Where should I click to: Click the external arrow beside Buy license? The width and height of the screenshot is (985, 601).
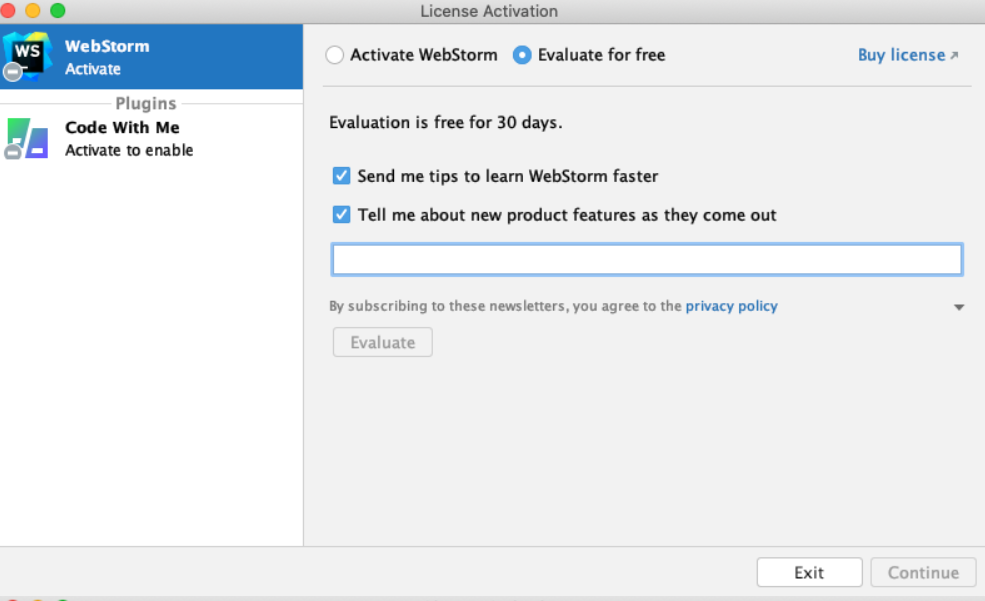(x=954, y=56)
